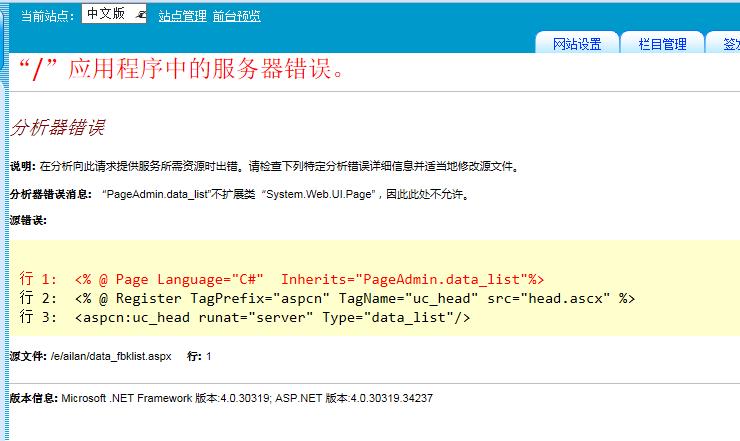Viewport: 740px width, 441px height.
Task: Click the italic 分析器错误 subheading
Action: 57,128
